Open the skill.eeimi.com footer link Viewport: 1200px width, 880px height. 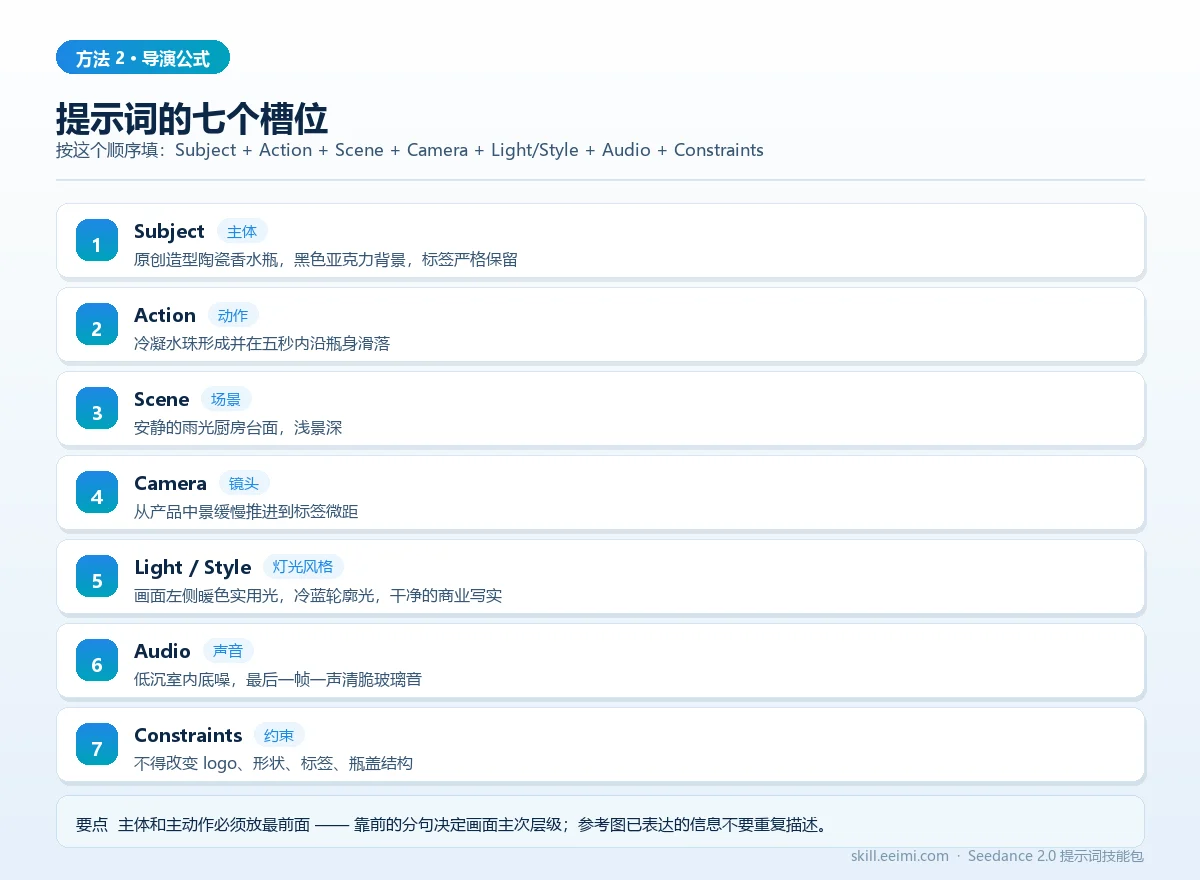(900, 856)
